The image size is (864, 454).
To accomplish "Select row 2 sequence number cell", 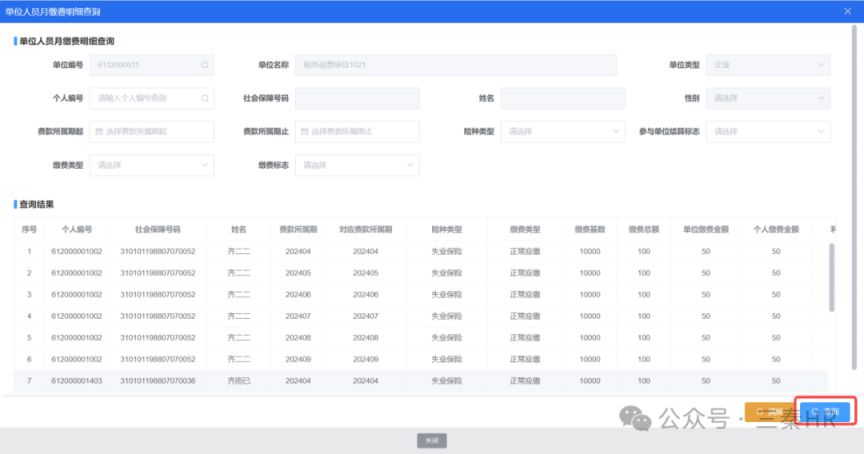I will coord(29,273).
